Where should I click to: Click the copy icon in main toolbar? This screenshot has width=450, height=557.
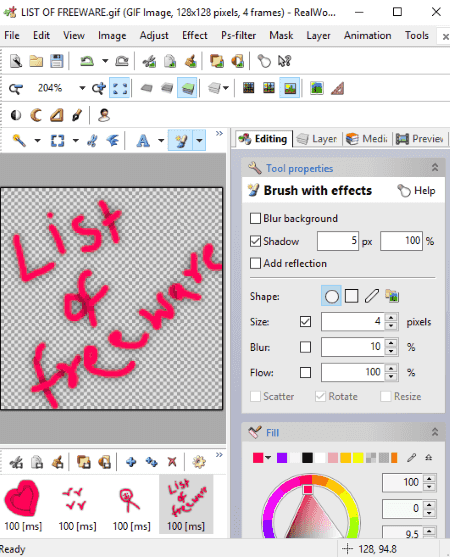(x=170, y=61)
